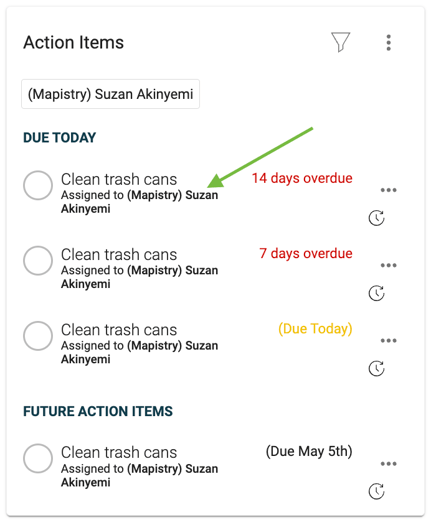Open ellipsis menu for 14 days overdue item
436x525 pixels.
[x=388, y=190]
